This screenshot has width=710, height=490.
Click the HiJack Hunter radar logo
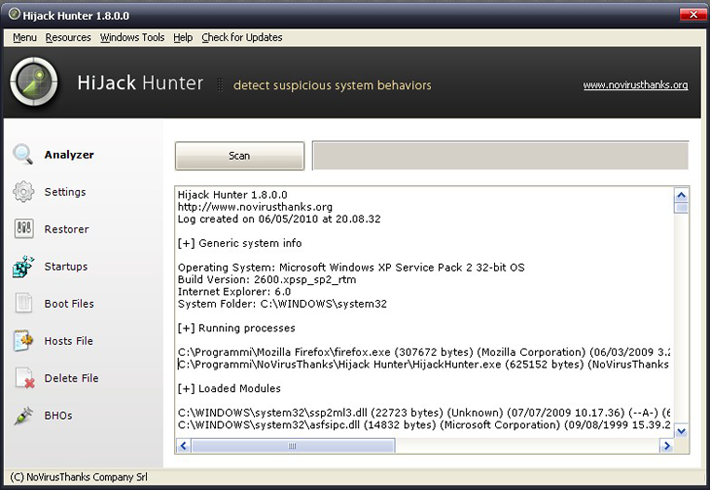[34, 82]
